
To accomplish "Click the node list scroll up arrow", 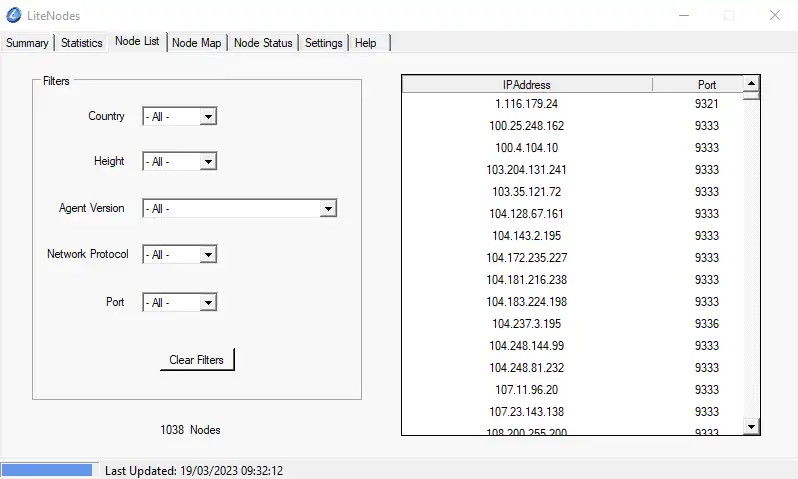I will coord(751,83).
